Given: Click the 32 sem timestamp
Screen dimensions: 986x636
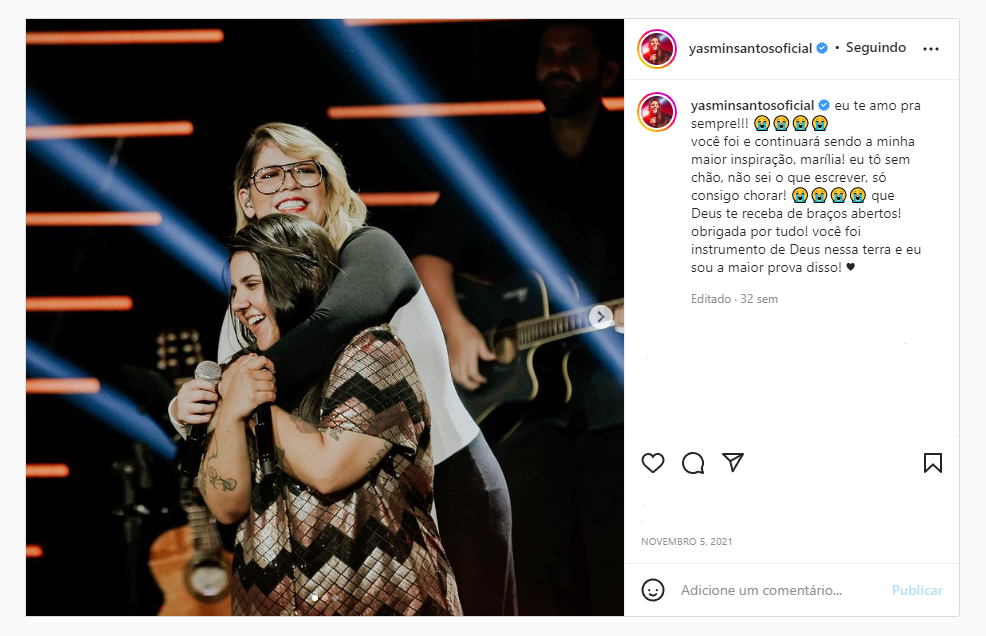Looking at the screenshot, I should (x=759, y=299).
